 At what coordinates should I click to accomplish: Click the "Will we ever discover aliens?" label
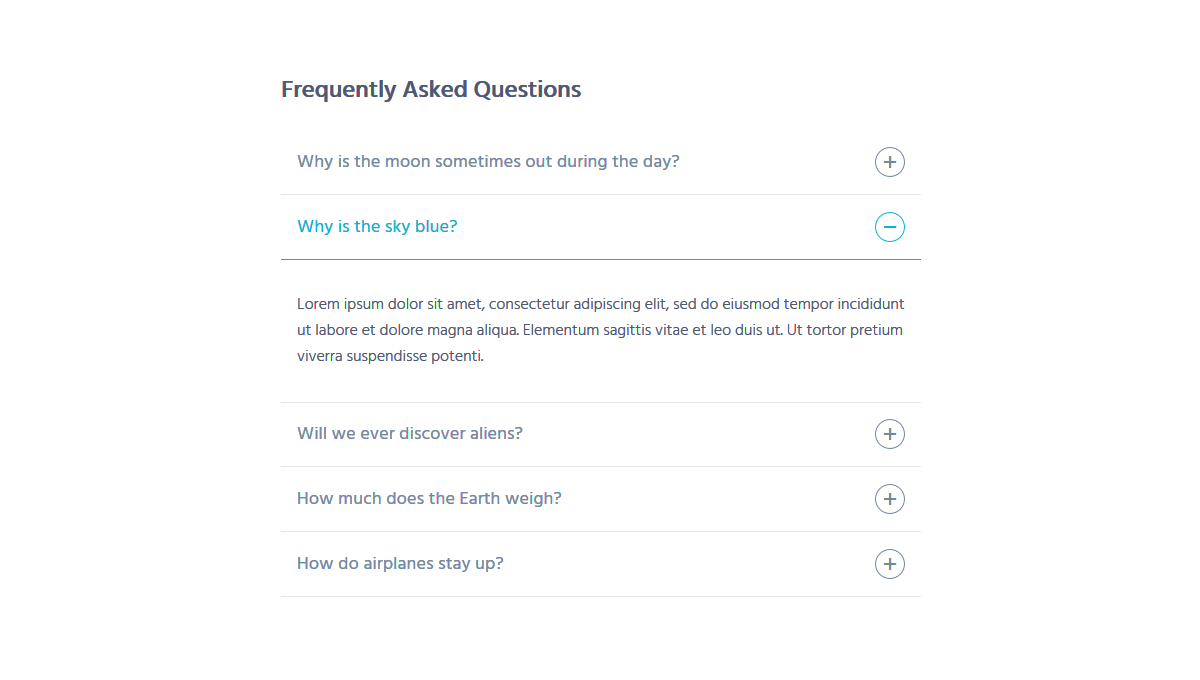[409, 433]
